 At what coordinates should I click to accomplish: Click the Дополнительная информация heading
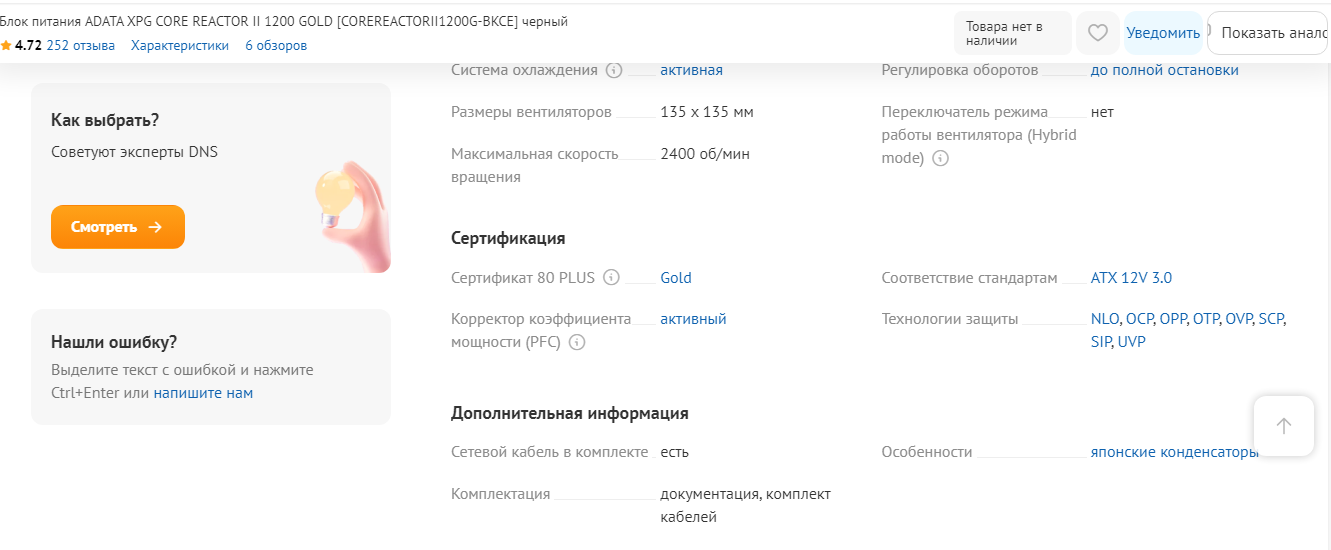coord(570,413)
